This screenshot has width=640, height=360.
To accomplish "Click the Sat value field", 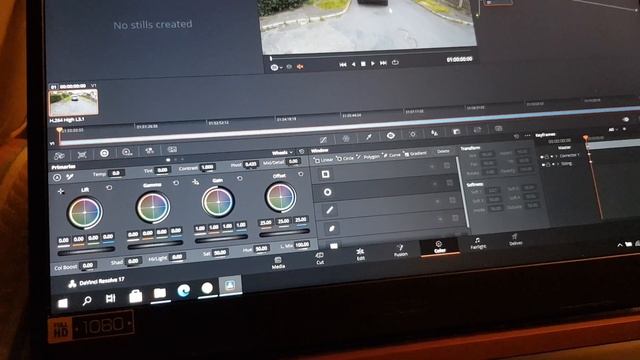I will tap(220, 253).
